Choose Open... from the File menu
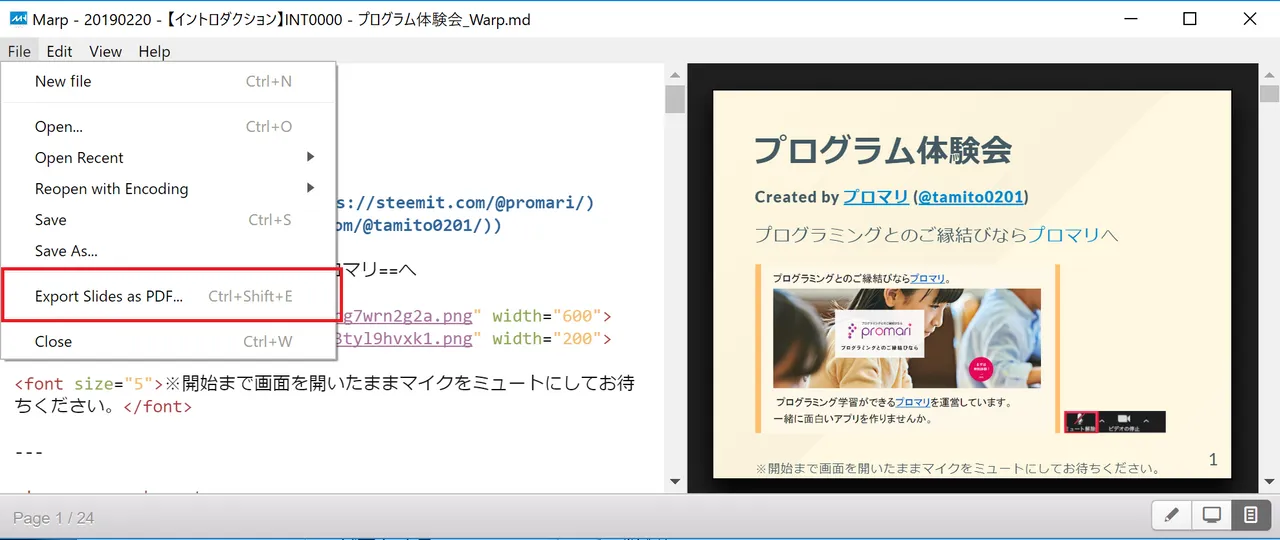The image size is (1280, 540). [168, 126]
